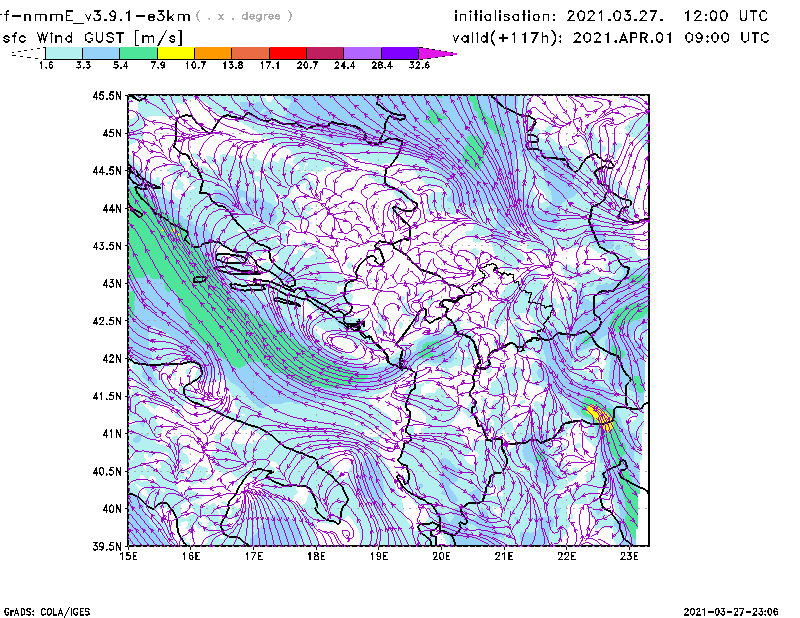
Task: Click the 44N latitude label
Action: (x=112, y=208)
